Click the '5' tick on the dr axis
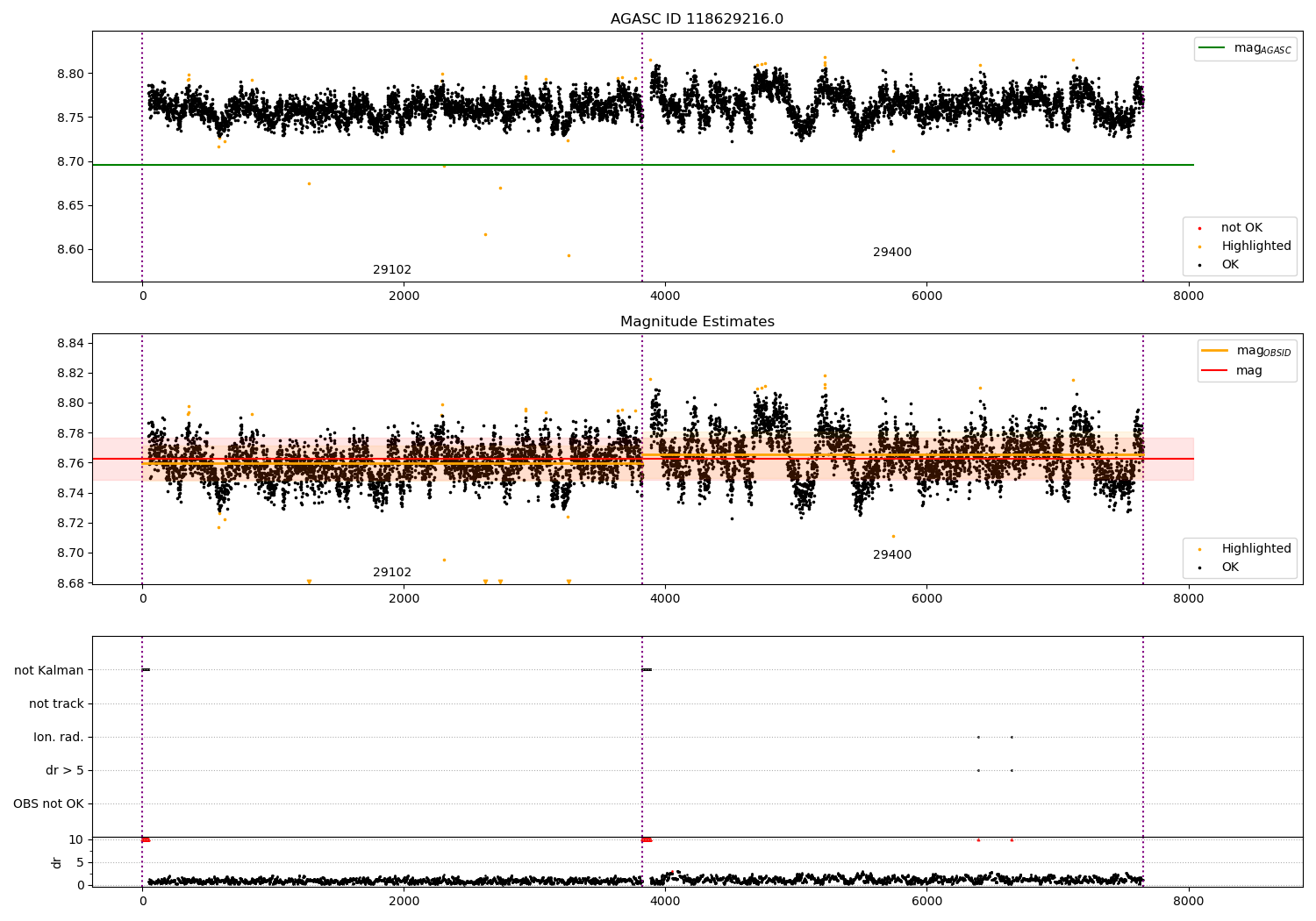This screenshot has height=921, width=1316. [80, 863]
